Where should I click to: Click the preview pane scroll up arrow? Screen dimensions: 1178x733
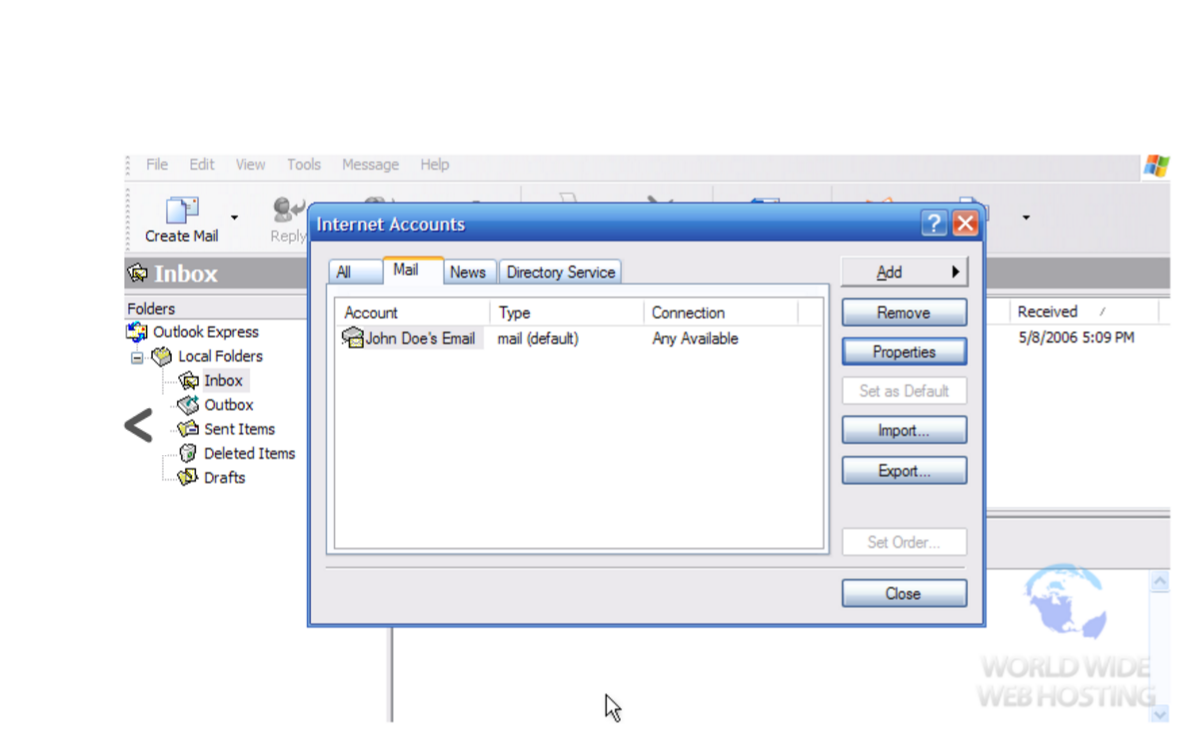click(x=1159, y=581)
